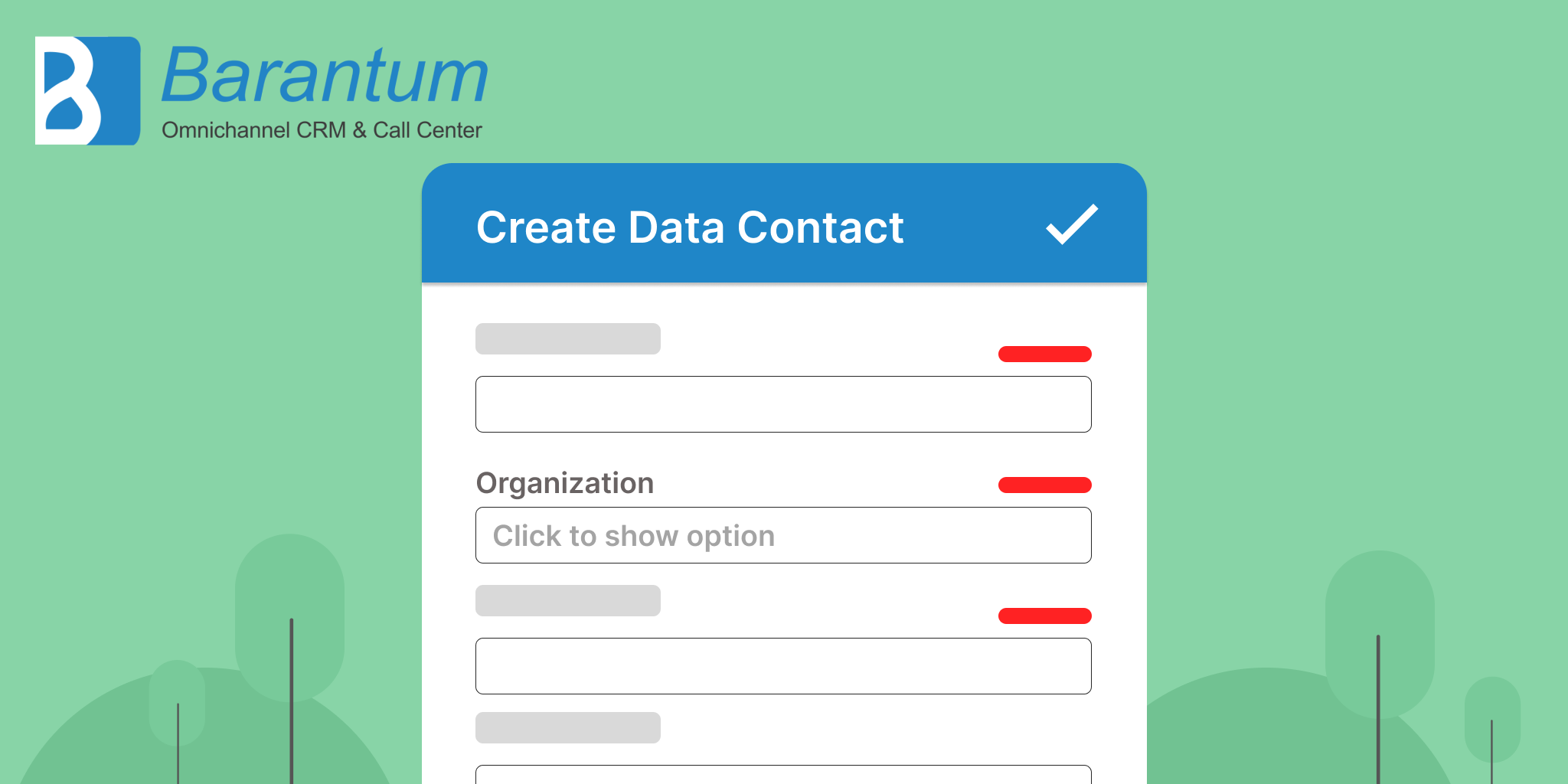The width and height of the screenshot is (1568, 784).
Task: Click the Barantum B logo icon
Action: [87, 90]
